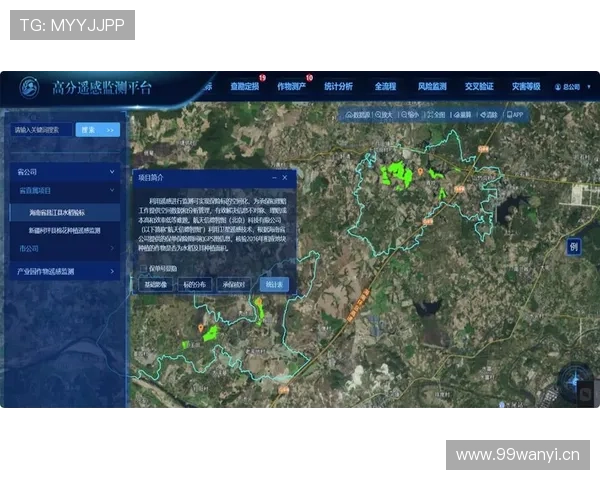This screenshot has height=480, width=600.
Task: Collapse the 省直属项目 subsection
Action: pos(65,190)
